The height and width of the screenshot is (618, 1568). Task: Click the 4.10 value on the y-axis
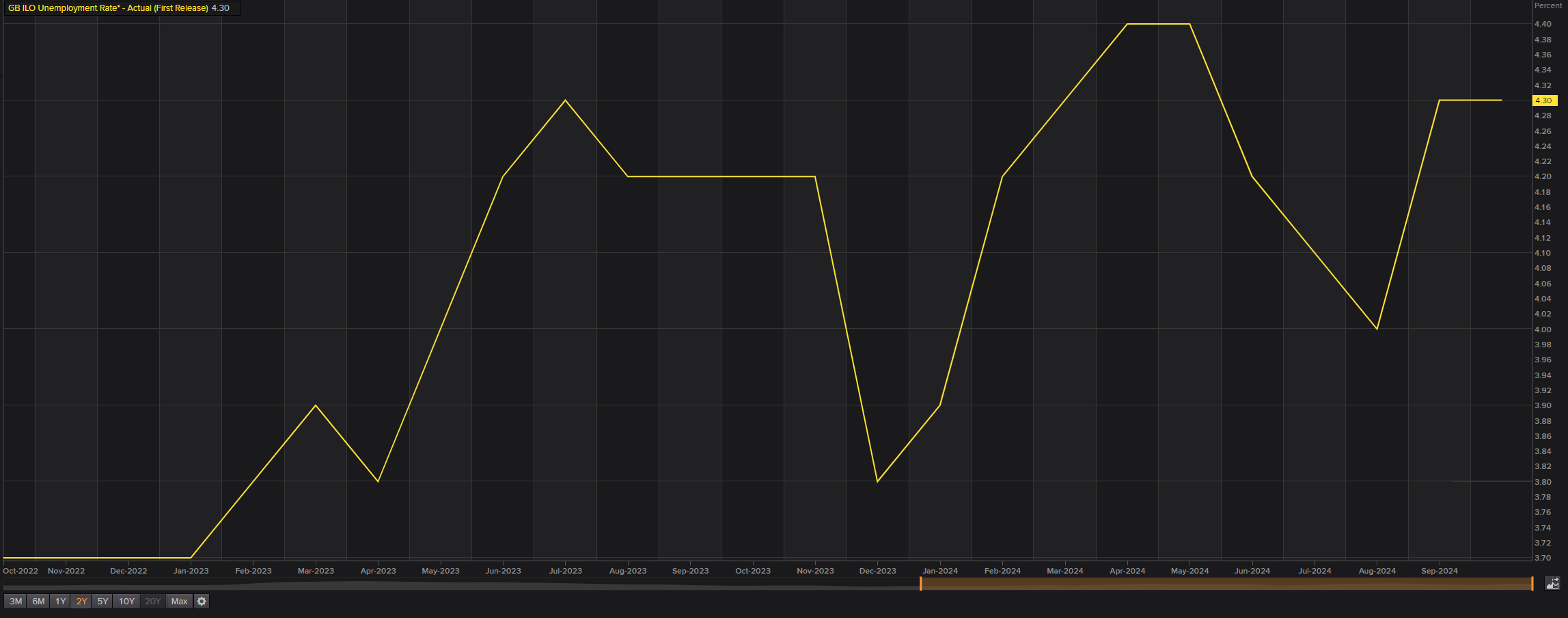(1543, 253)
